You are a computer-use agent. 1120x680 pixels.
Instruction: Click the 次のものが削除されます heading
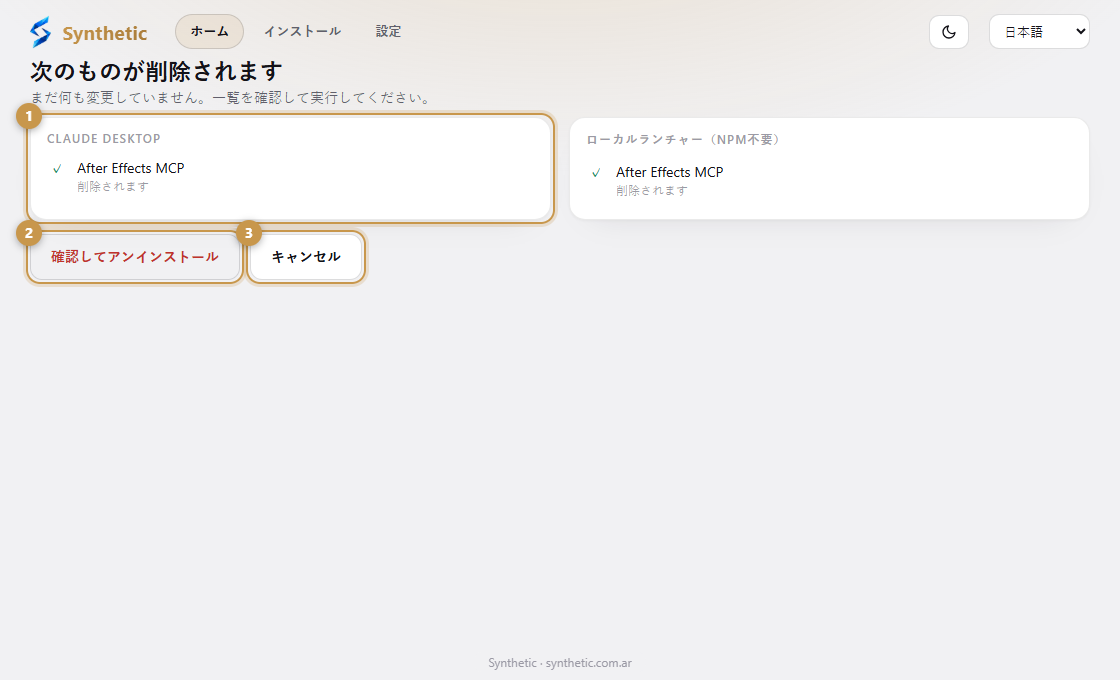point(156,71)
